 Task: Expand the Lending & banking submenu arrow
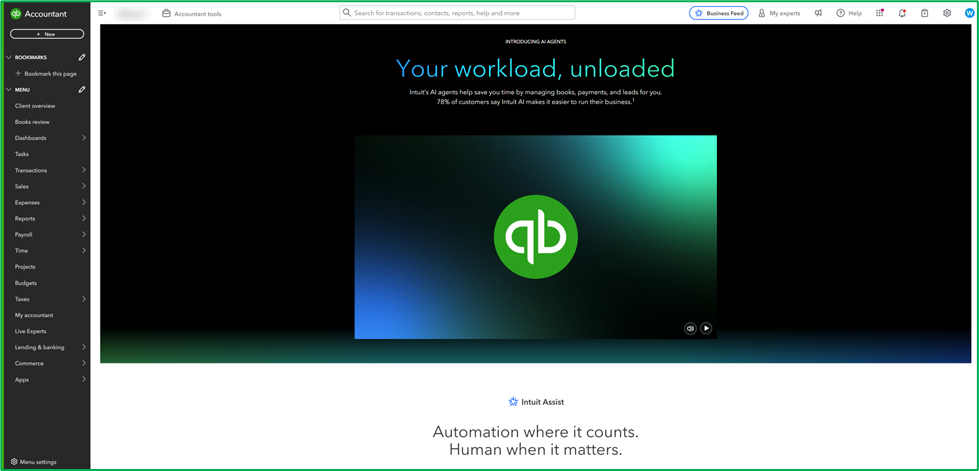pyautogui.click(x=84, y=347)
